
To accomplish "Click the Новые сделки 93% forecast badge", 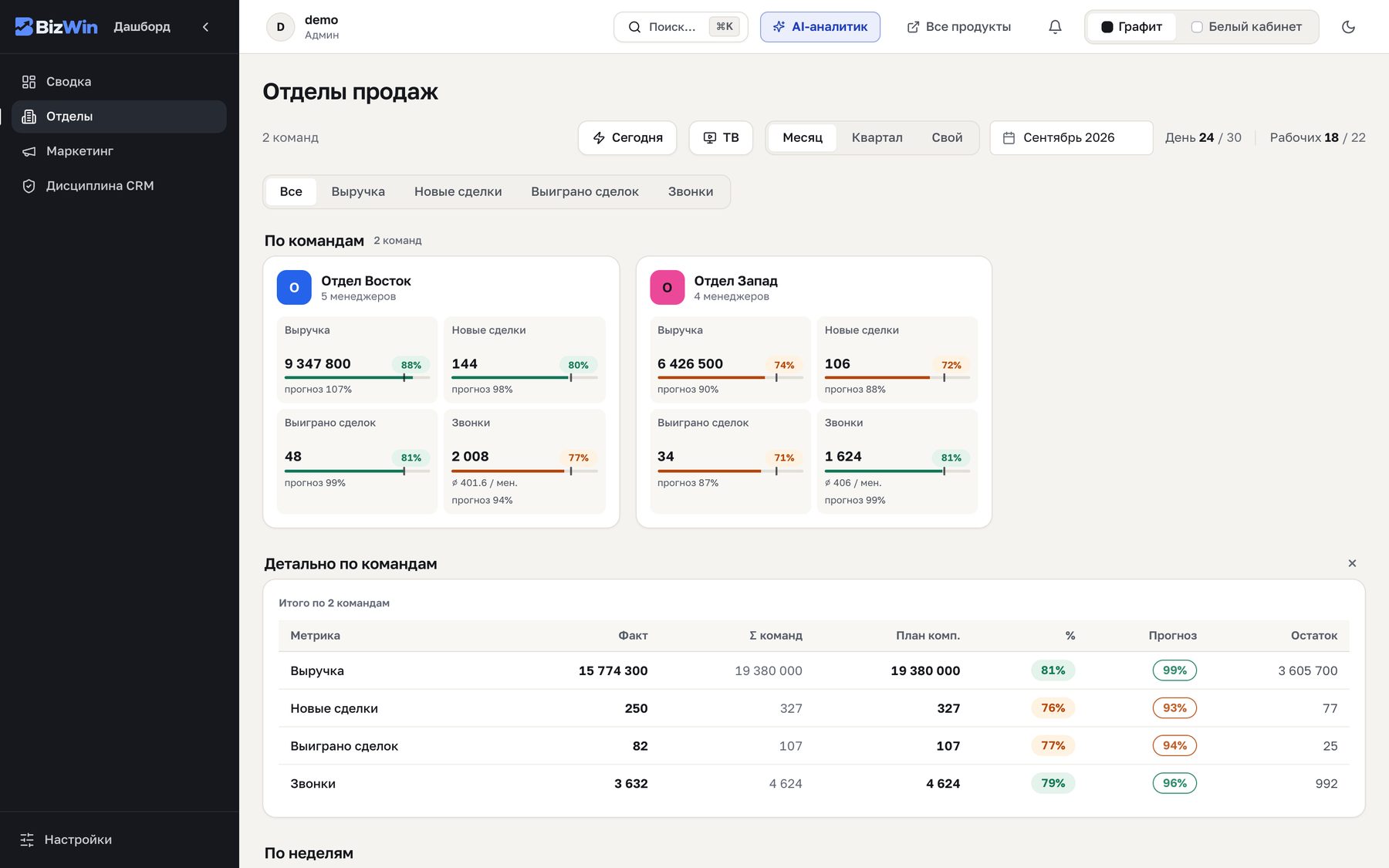I will [1174, 708].
